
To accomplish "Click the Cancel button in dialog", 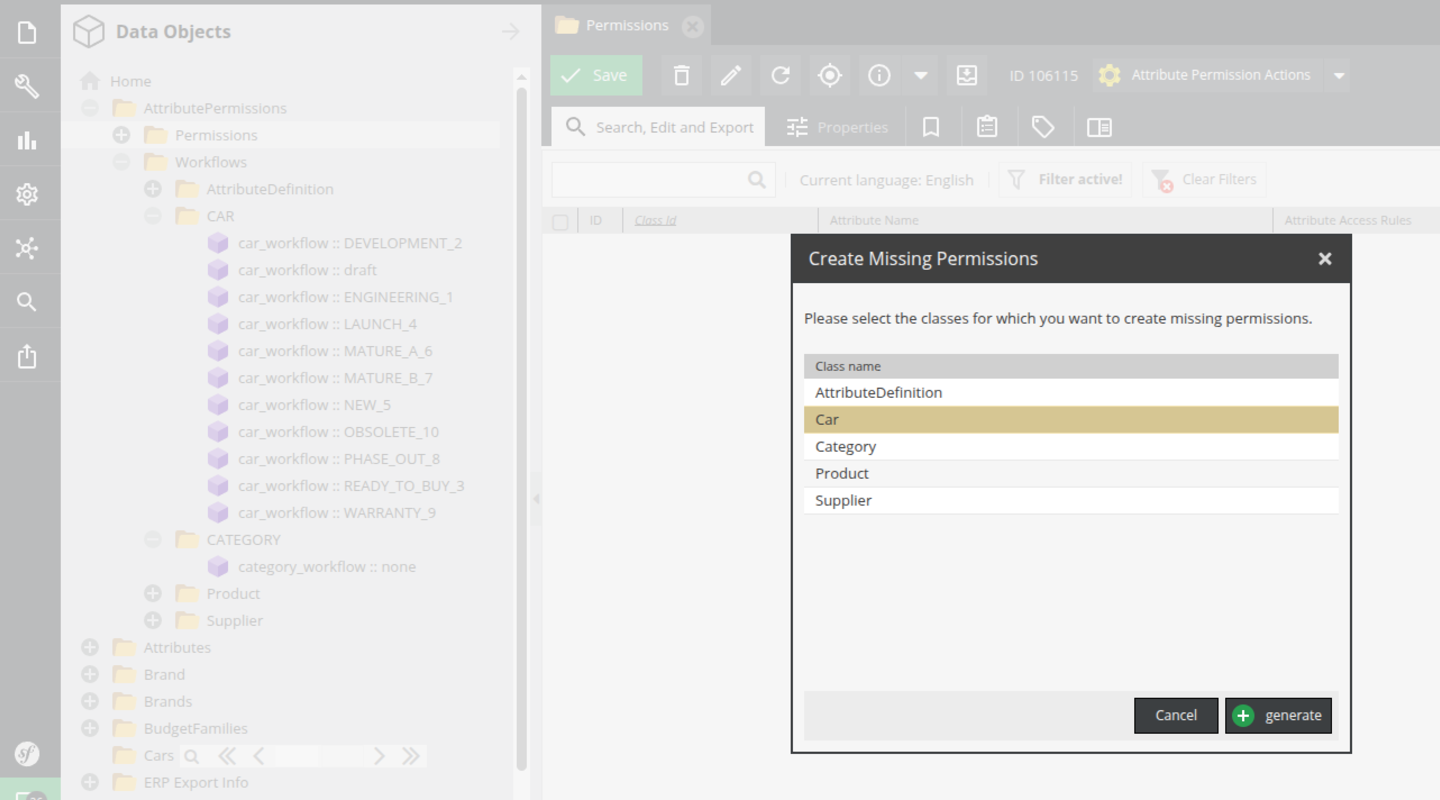I will (1176, 715).
